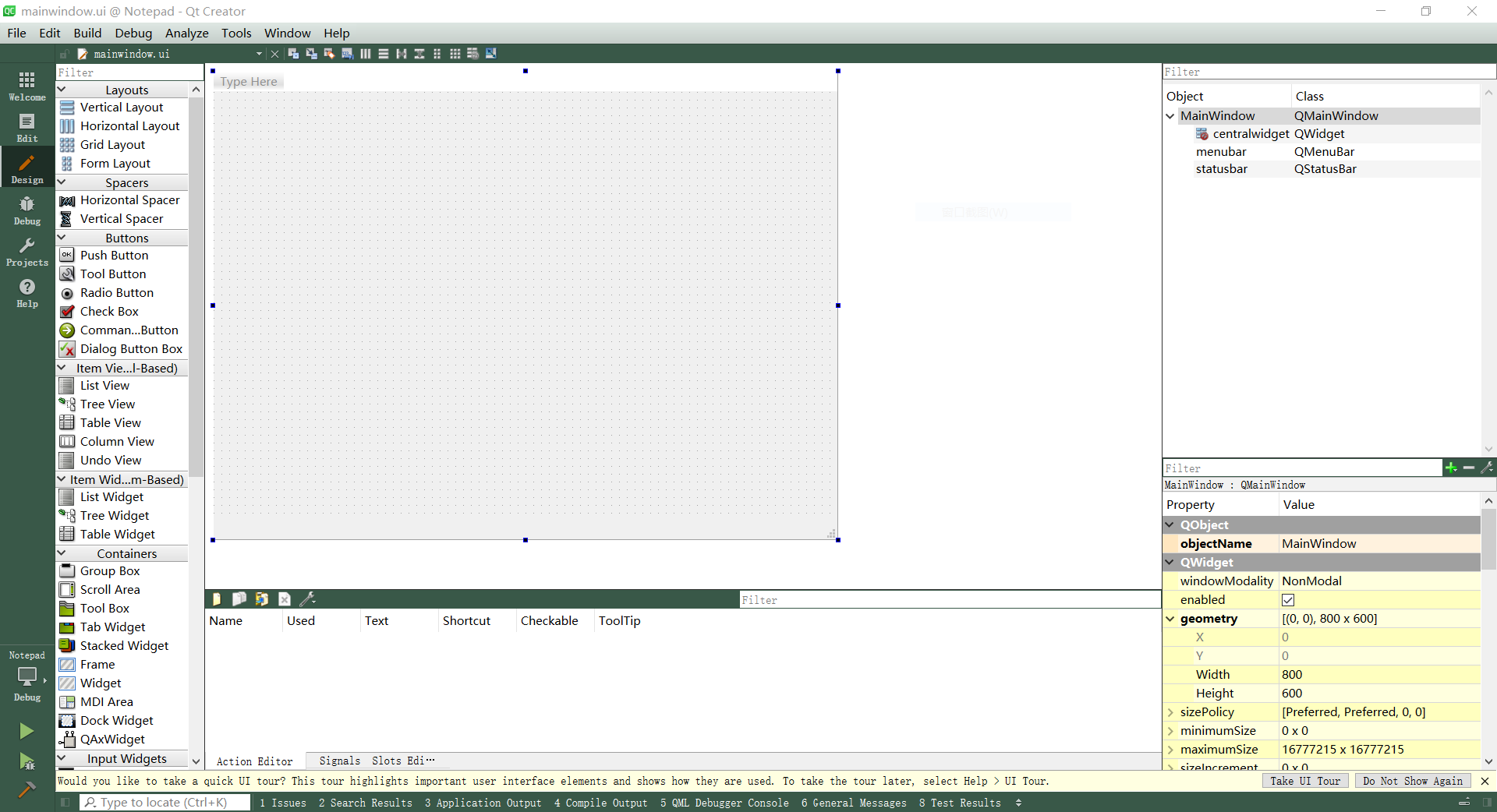The width and height of the screenshot is (1497, 812).
Task: Lay out vertically in splitter
Action: pyautogui.click(x=419, y=54)
